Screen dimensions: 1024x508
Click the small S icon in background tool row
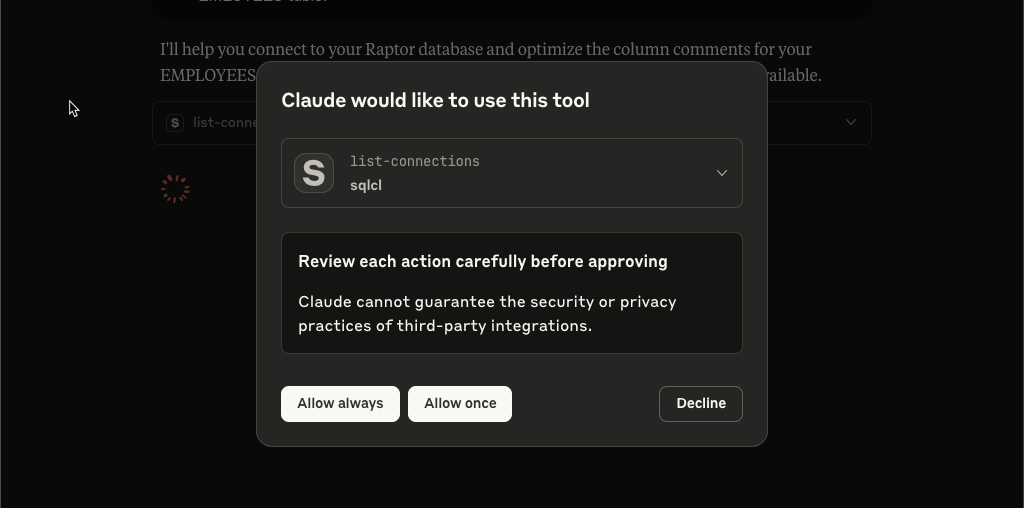[174, 123]
